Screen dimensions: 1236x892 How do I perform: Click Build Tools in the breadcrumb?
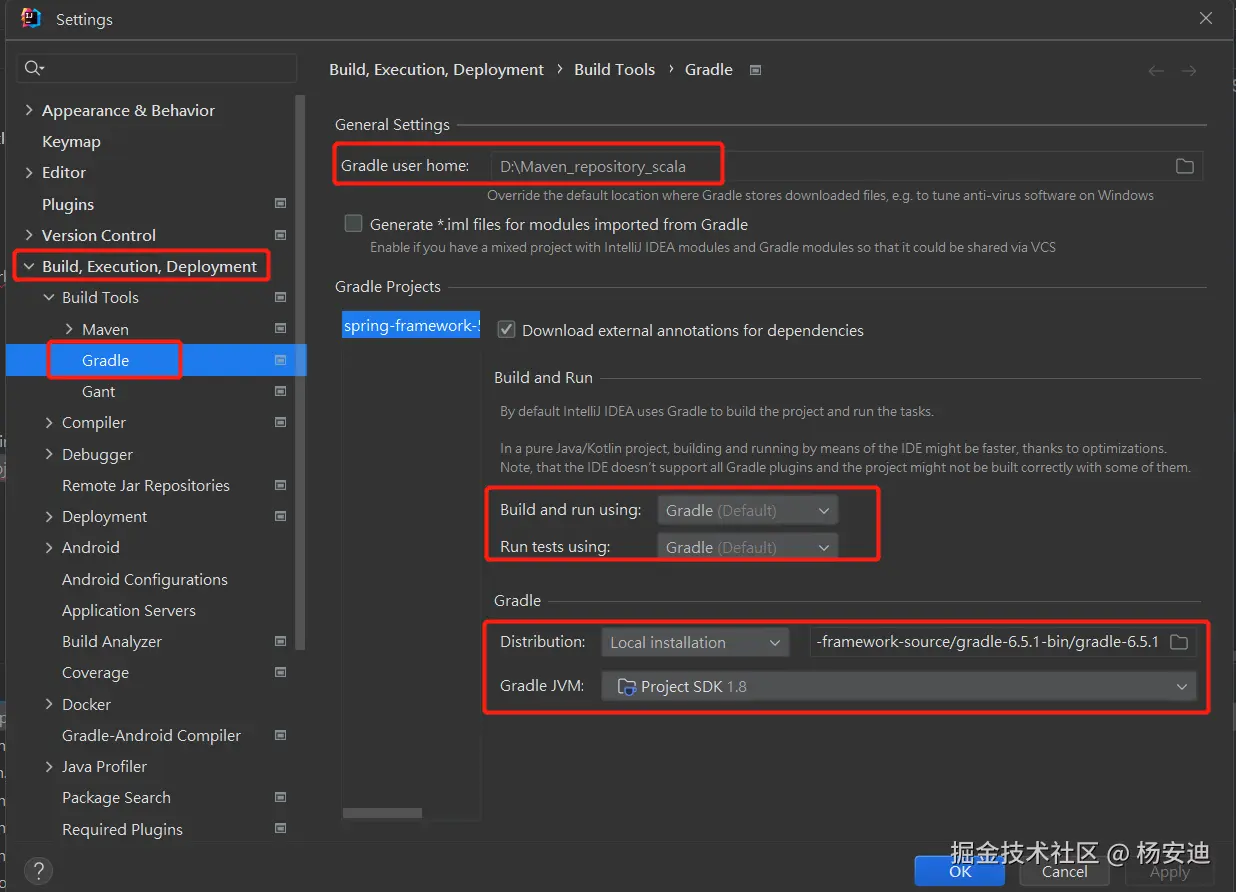pyautogui.click(x=614, y=69)
